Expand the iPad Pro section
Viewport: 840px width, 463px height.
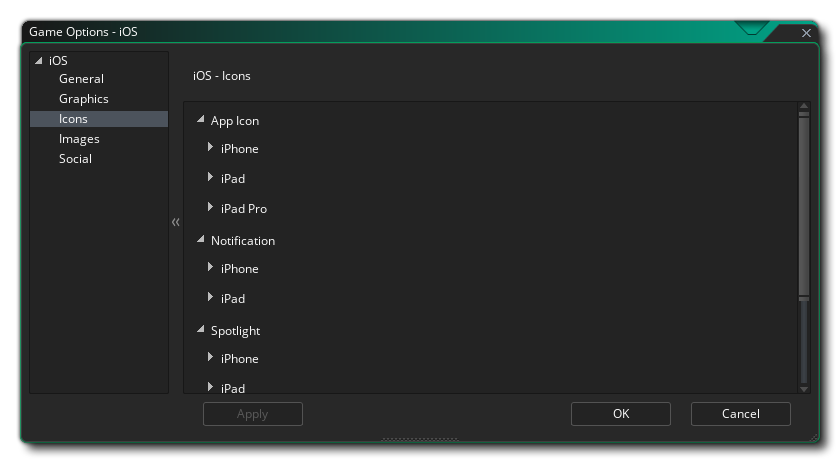pos(211,207)
